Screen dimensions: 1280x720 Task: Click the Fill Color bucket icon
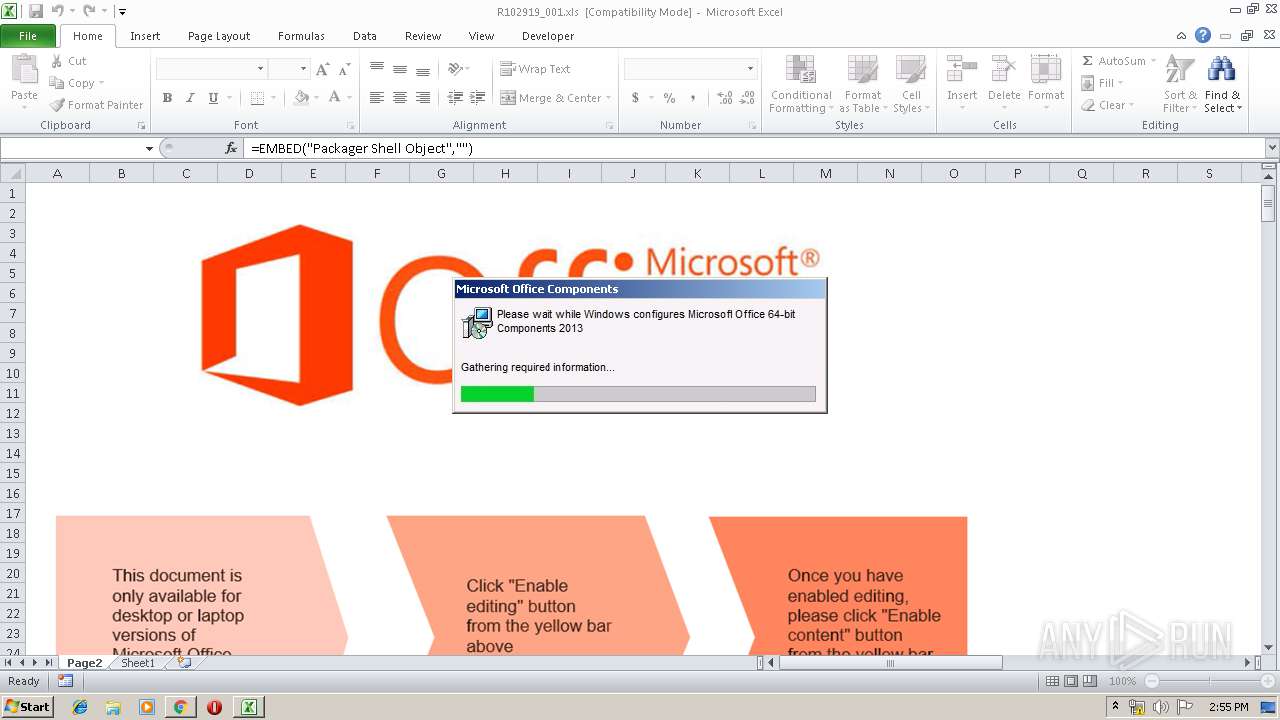point(301,98)
